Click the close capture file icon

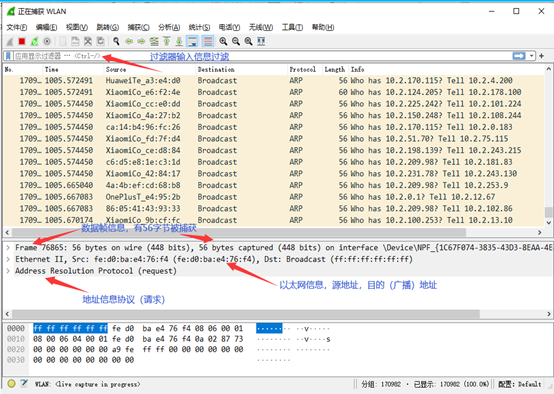88,42
